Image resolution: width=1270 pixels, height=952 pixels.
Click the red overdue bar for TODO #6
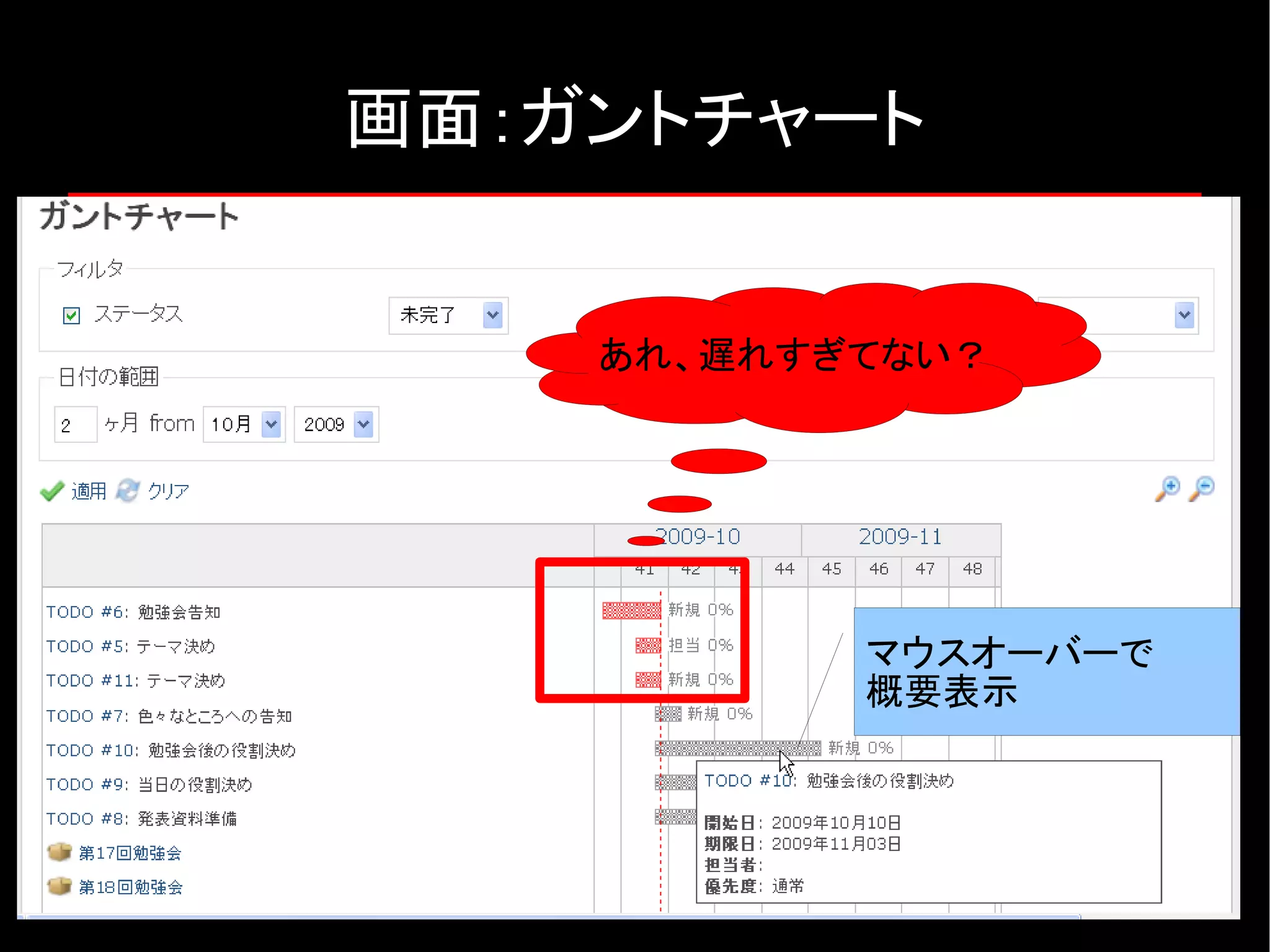point(631,611)
